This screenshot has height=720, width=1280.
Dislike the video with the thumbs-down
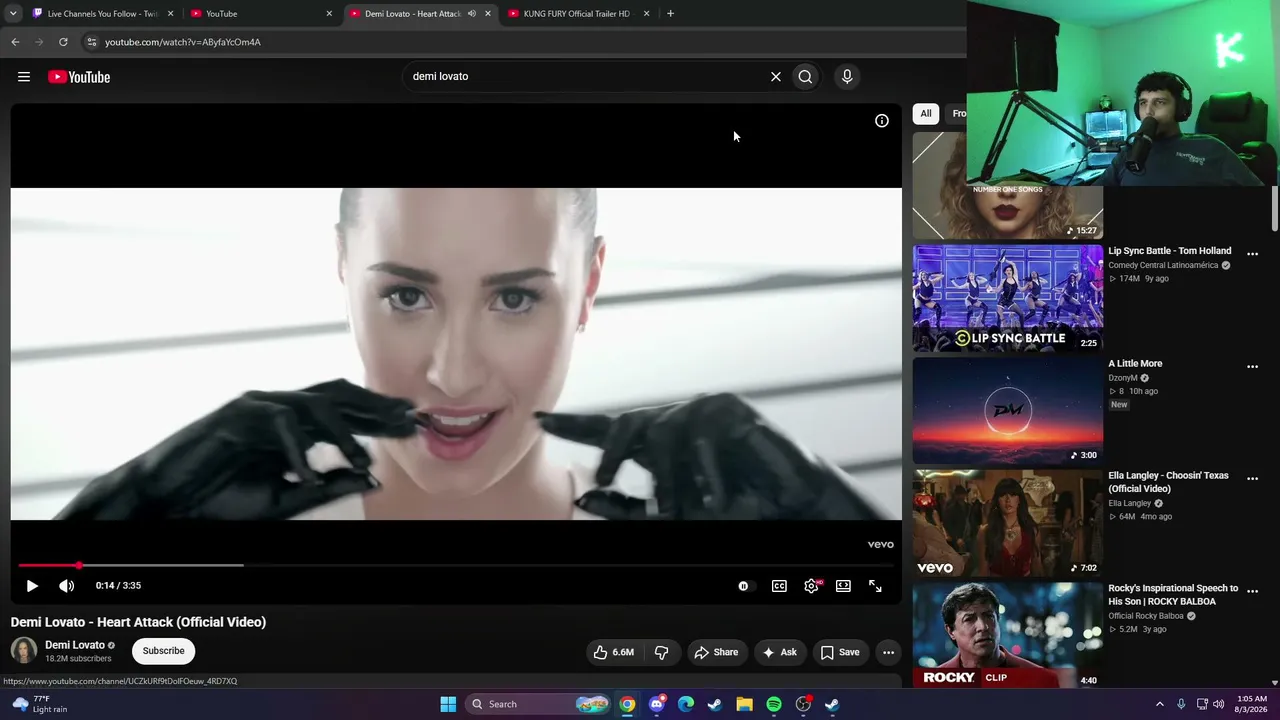tap(661, 652)
